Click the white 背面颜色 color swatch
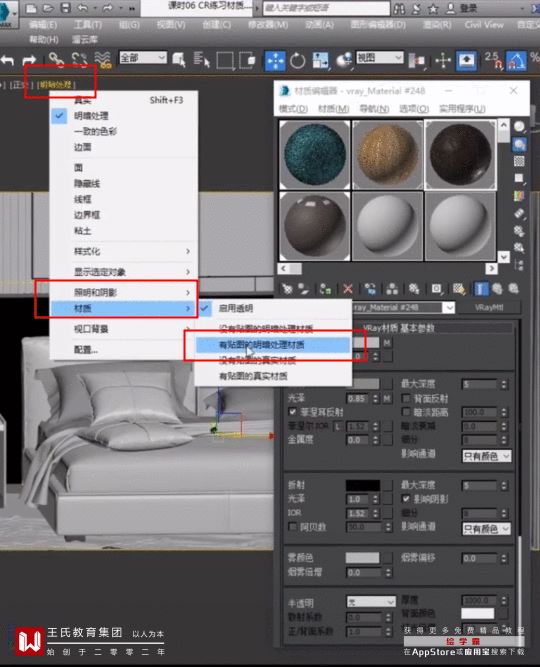 [477, 613]
